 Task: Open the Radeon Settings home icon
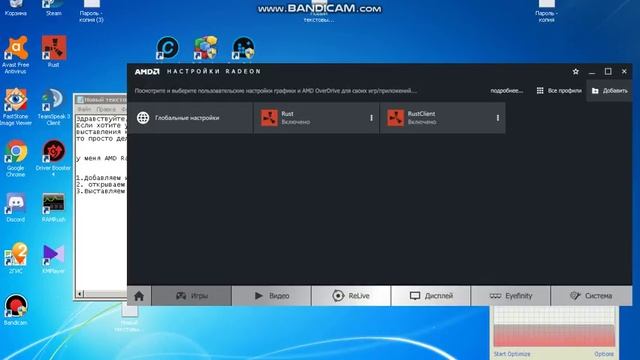[x=139, y=296]
